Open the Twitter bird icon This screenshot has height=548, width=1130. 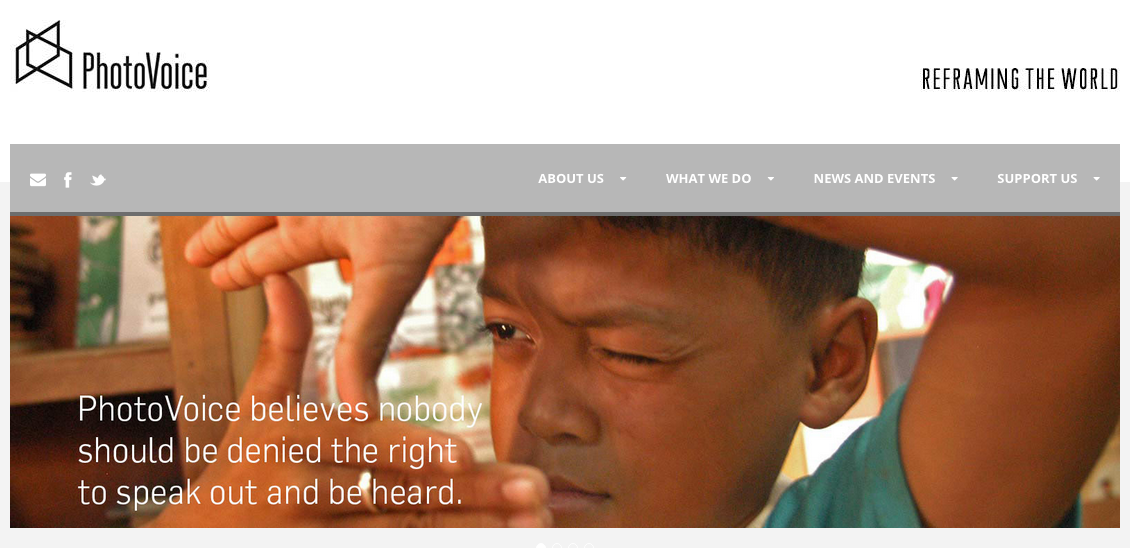click(x=98, y=180)
